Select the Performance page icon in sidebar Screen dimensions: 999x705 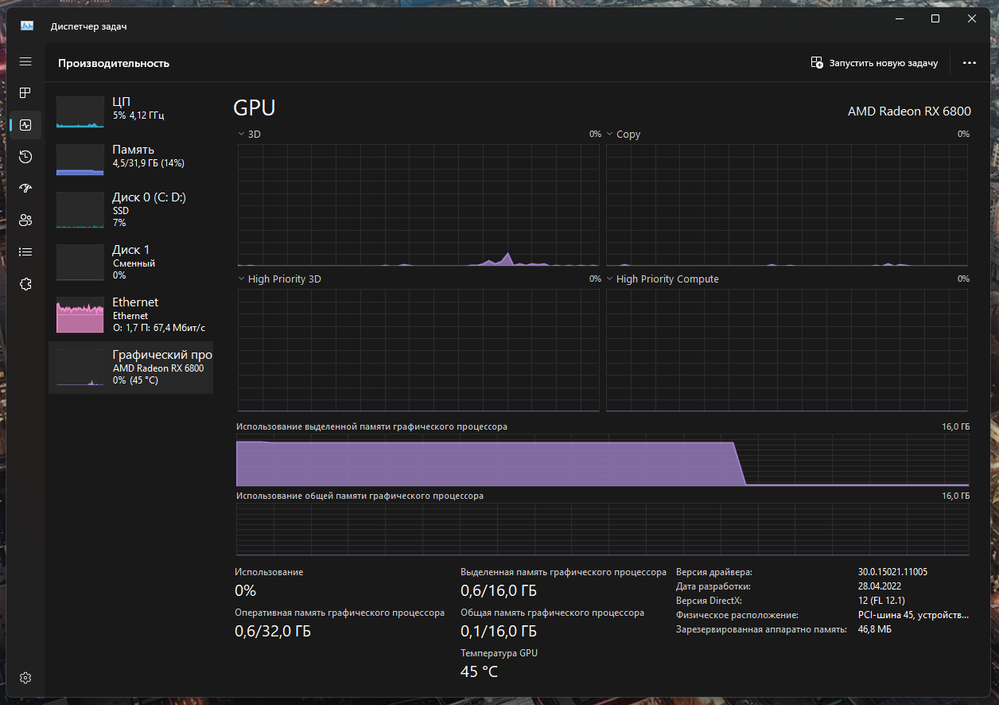(x=25, y=125)
